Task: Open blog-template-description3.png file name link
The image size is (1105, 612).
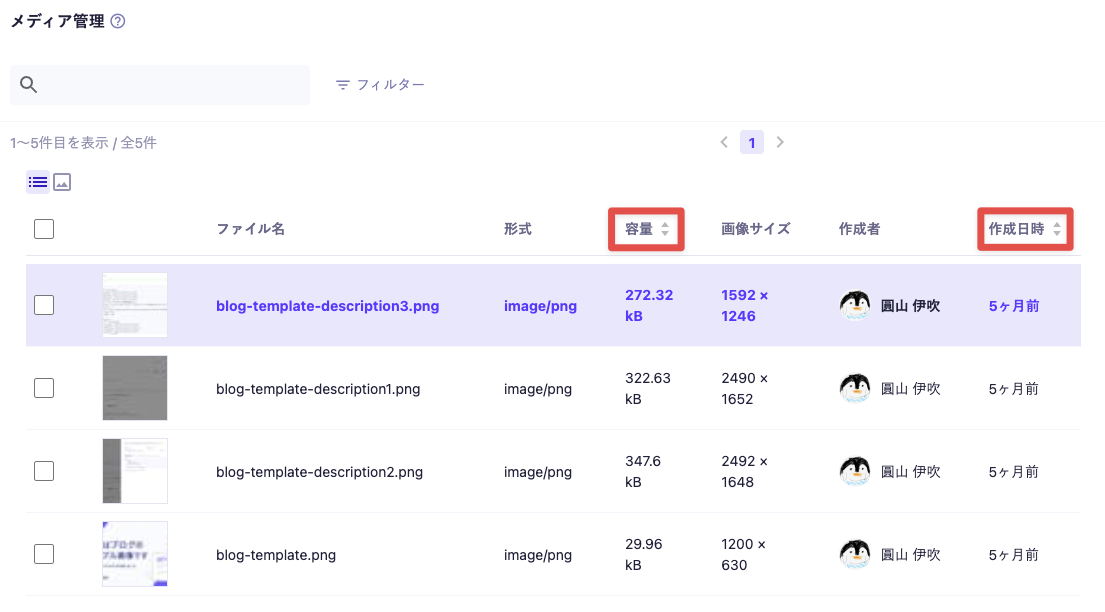Action: tap(327, 306)
